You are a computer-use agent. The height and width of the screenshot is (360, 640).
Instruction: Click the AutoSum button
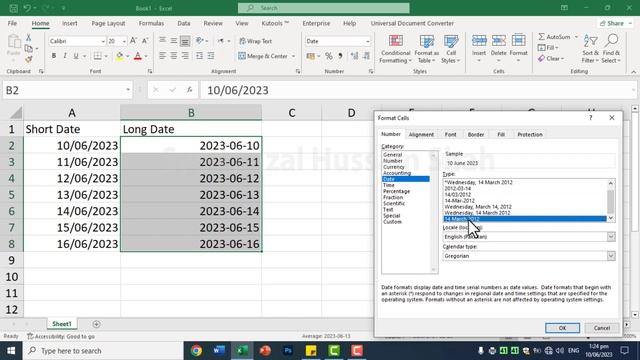(x=554, y=37)
